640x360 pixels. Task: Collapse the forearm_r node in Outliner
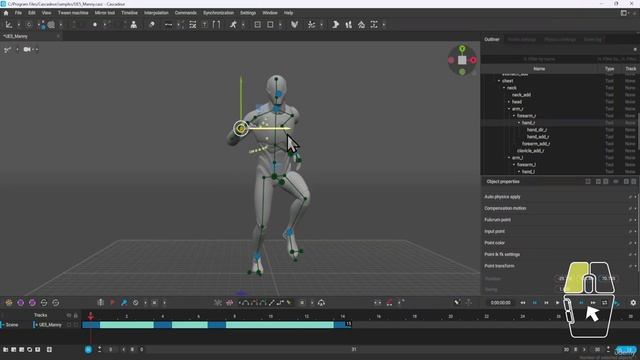click(514, 116)
